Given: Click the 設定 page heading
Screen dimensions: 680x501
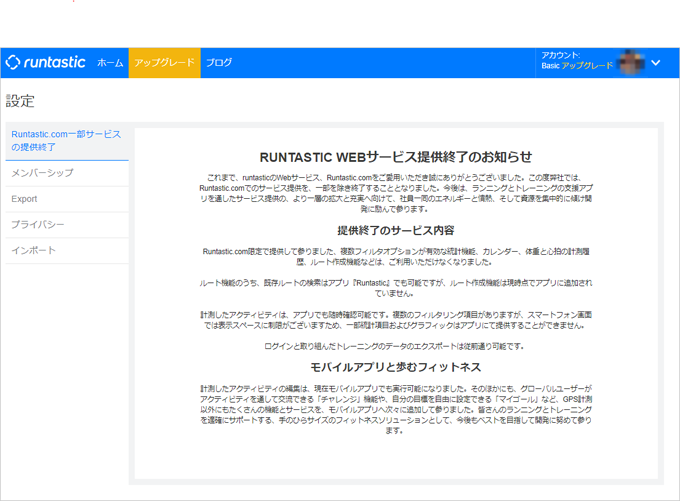Looking at the screenshot, I should point(20,101).
